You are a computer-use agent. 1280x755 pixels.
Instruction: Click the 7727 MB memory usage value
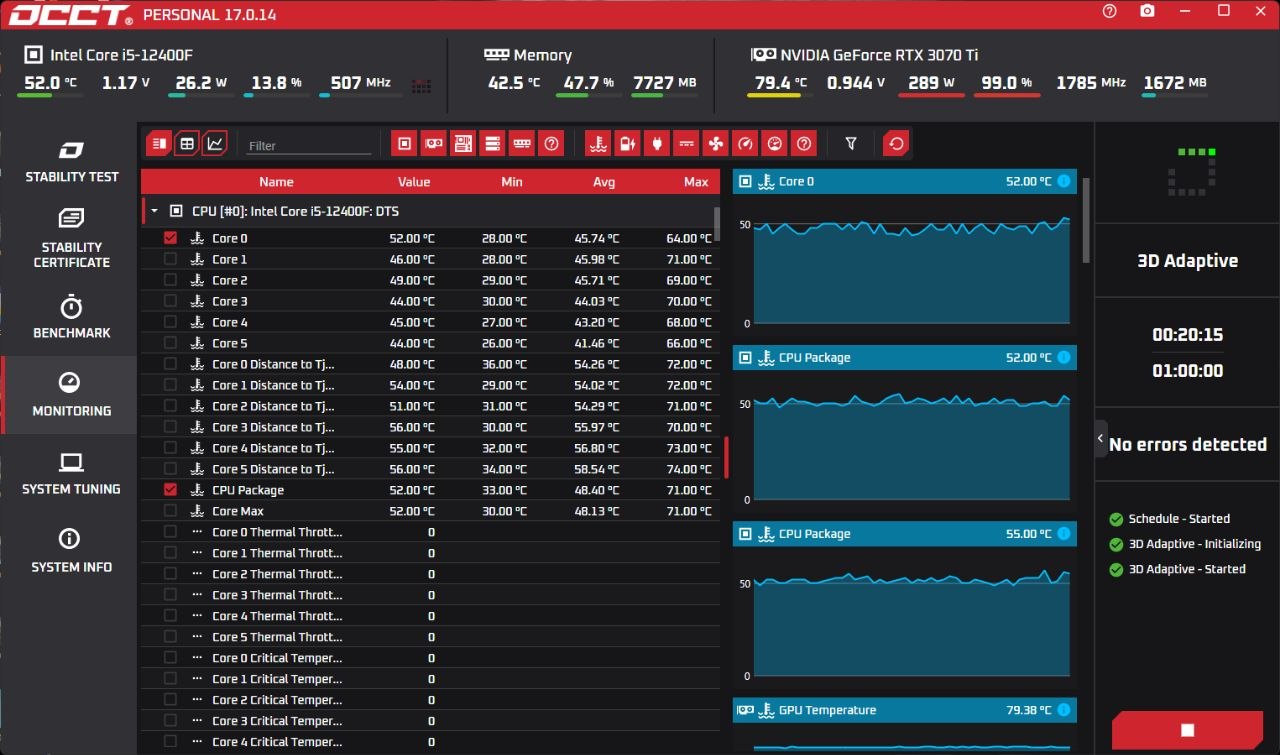pyautogui.click(x=665, y=83)
